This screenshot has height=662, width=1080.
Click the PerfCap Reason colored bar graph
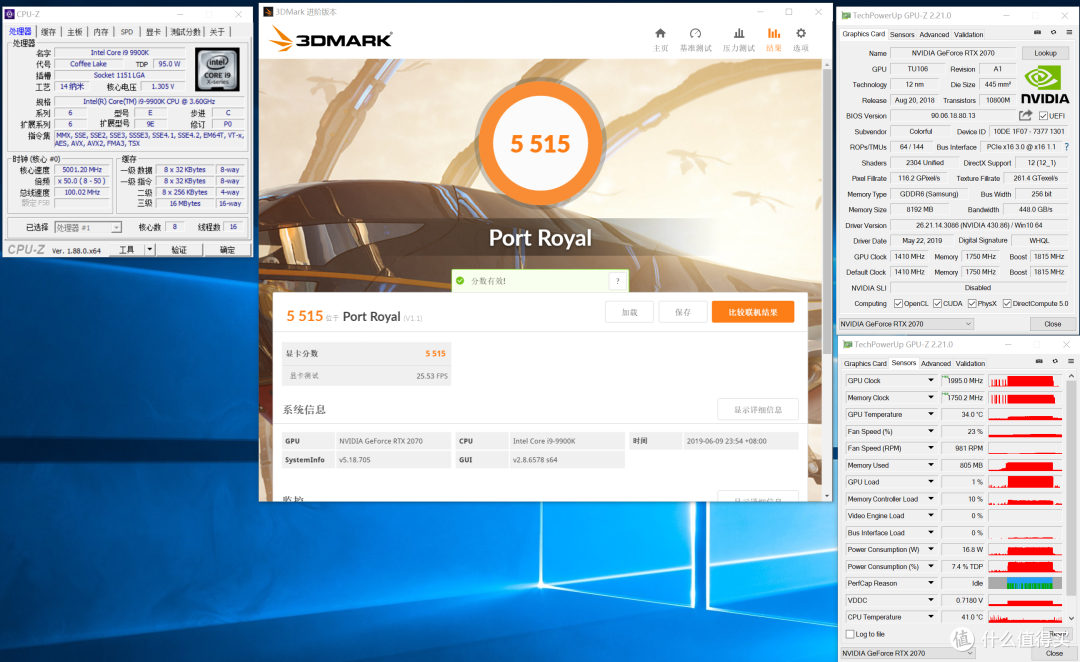pyautogui.click(x=1025, y=583)
